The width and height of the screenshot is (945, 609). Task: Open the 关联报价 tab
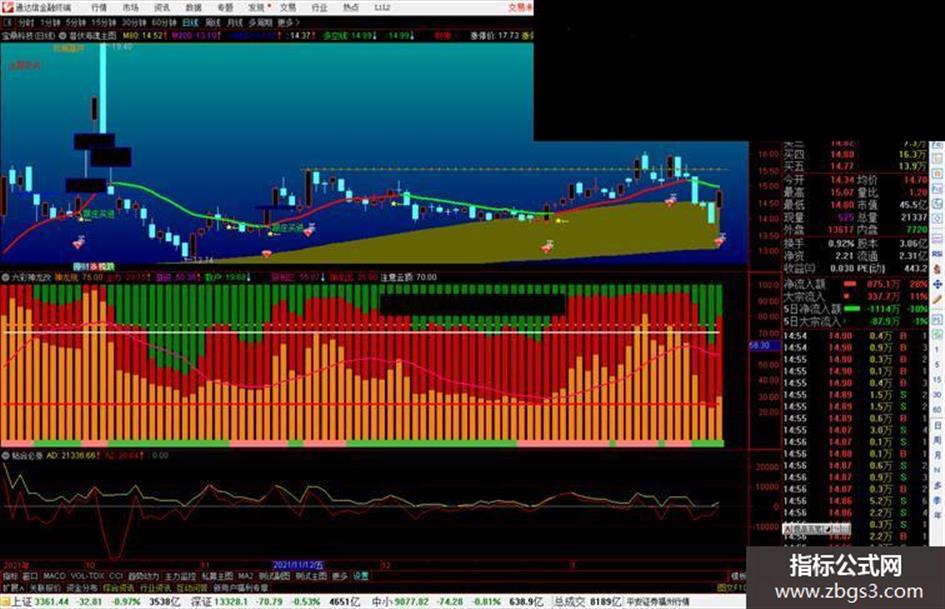click(45, 587)
